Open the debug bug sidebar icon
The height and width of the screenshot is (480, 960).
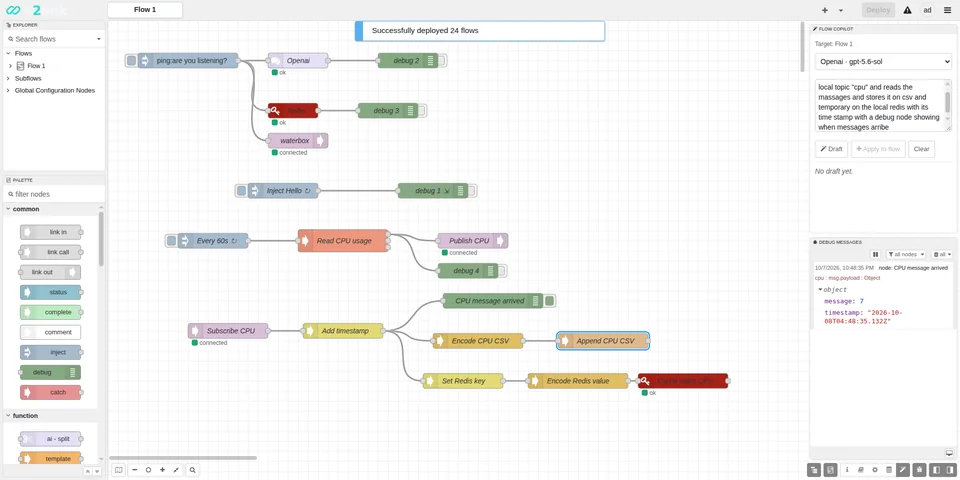919,470
